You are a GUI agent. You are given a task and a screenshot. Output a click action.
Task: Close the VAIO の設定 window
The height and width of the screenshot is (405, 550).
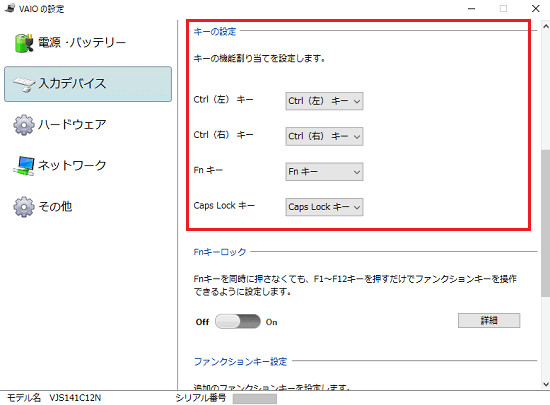pos(535,8)
